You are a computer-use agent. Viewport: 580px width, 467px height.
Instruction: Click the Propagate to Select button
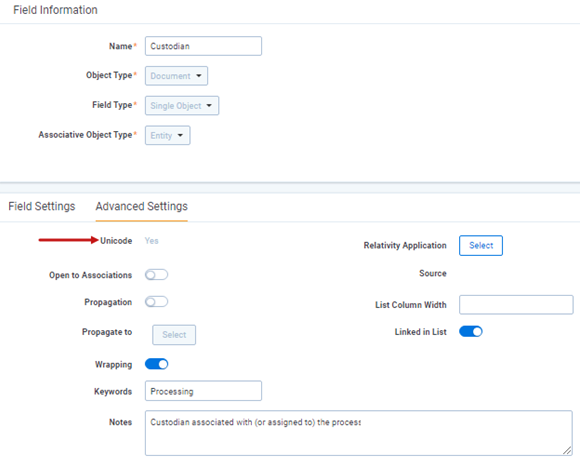pos(174,335)
